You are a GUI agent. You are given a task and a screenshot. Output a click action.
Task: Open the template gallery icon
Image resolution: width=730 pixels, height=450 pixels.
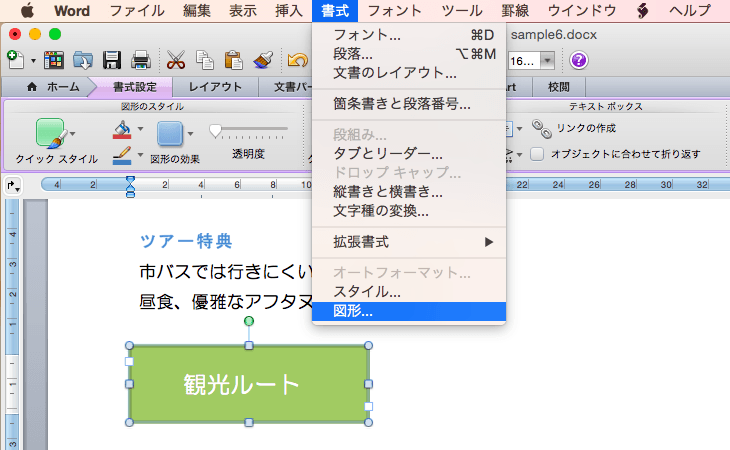click(54, 60)
